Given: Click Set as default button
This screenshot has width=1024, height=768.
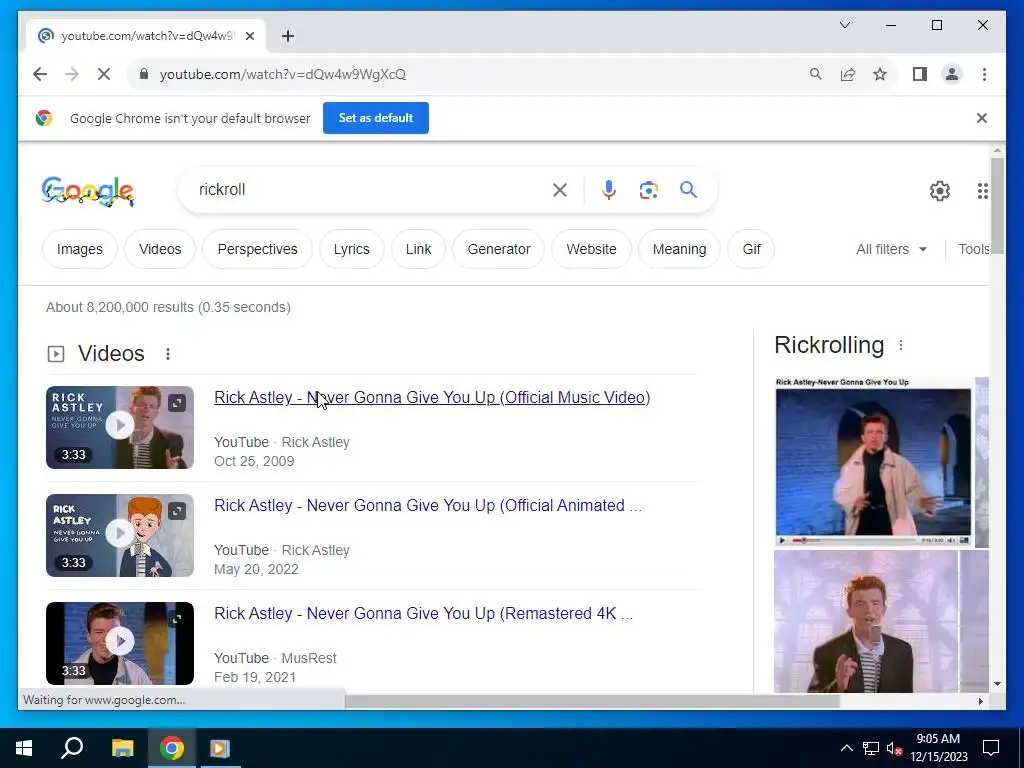Looking at the screenshot, I should pos(376,118).
